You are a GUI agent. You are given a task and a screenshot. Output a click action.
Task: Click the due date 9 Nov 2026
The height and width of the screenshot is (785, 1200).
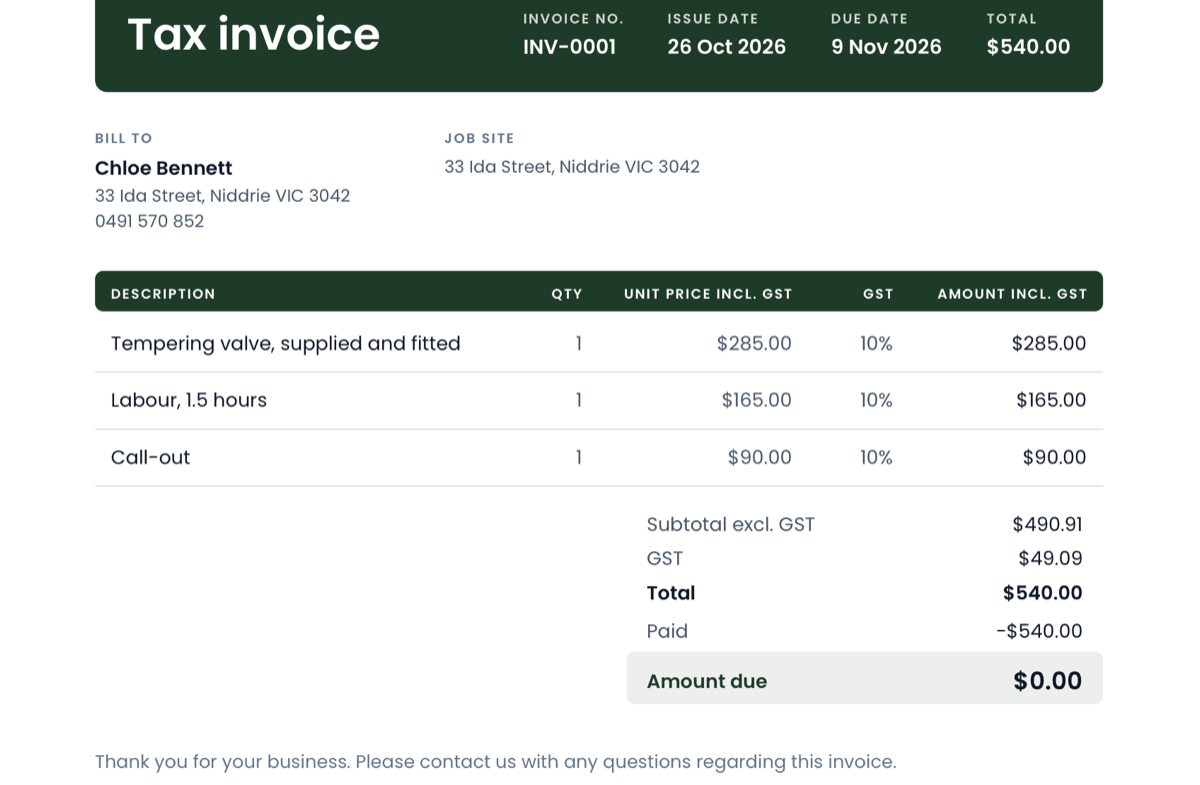coord(886,47)
